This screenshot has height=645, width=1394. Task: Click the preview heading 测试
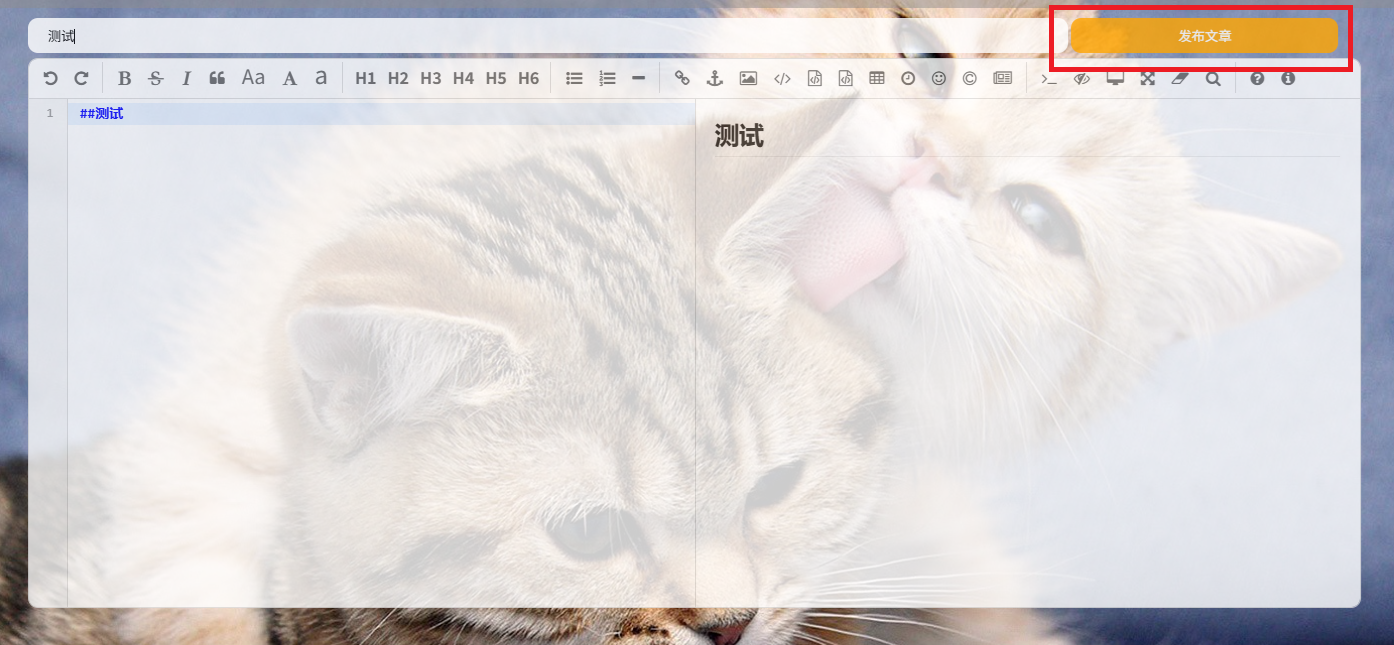(x=739, y=137)
